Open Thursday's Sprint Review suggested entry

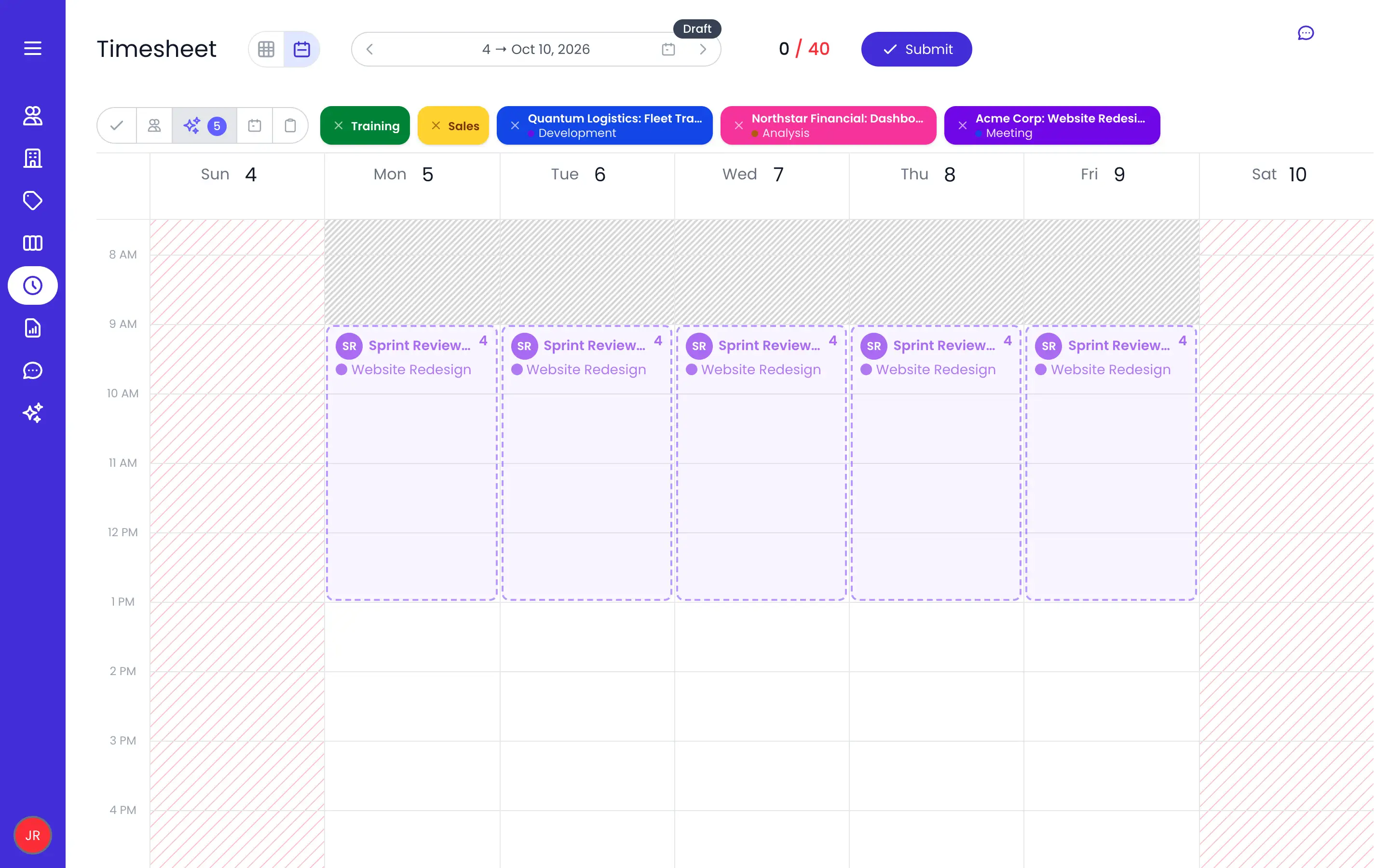(x=936, y=463)
